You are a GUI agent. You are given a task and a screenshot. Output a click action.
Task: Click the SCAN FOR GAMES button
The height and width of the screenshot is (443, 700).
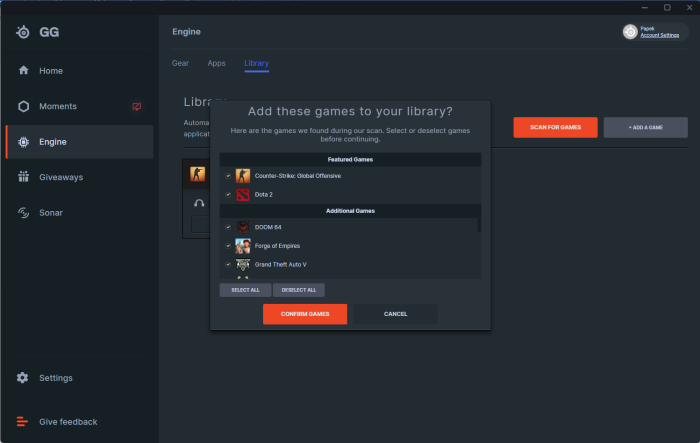[x=555, y=127]
